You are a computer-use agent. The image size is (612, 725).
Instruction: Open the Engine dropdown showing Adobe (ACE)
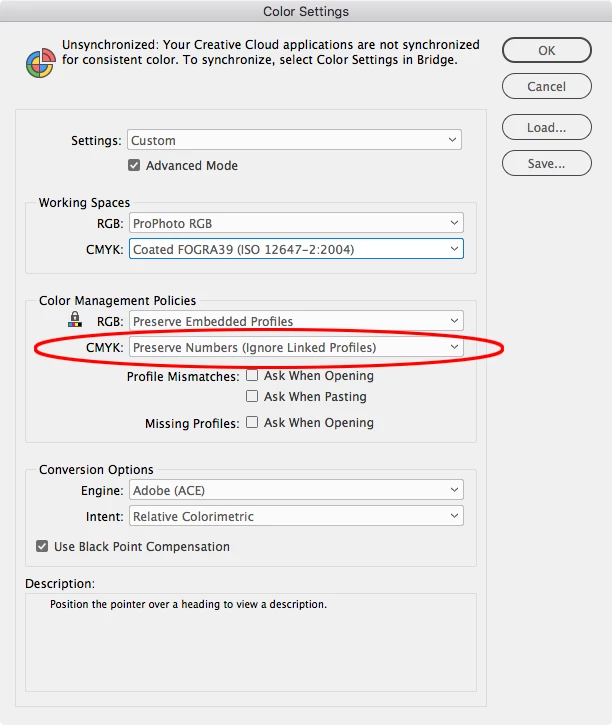click(296, 490)
